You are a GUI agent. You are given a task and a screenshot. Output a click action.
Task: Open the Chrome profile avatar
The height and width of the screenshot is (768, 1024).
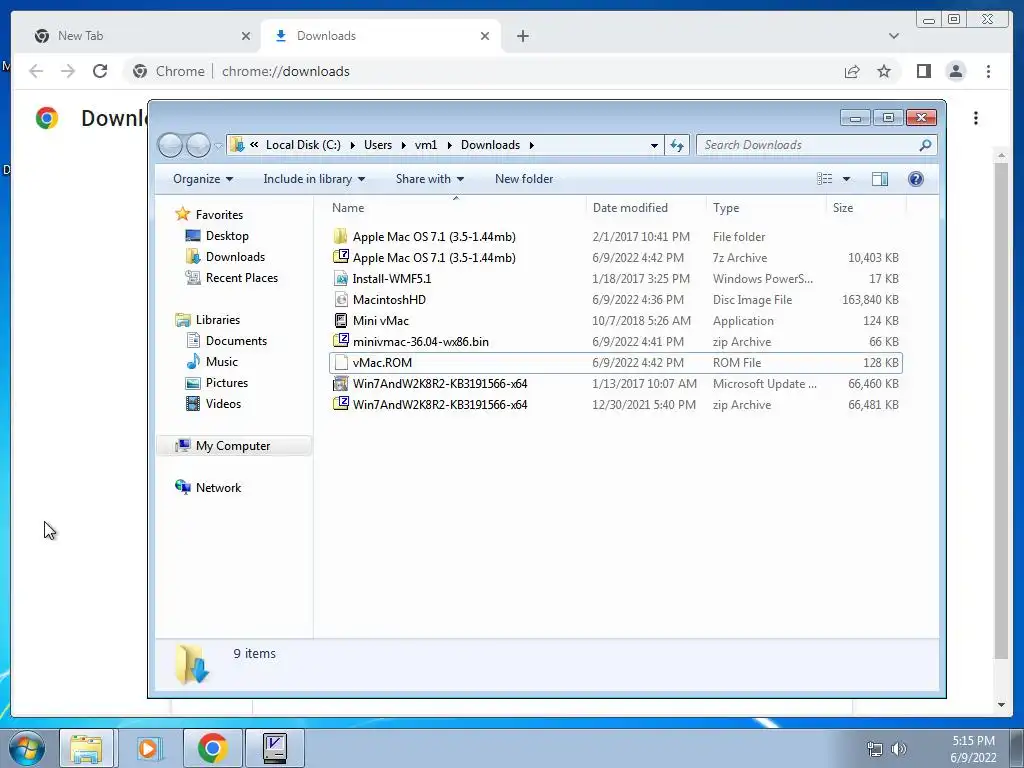[955, 71]
